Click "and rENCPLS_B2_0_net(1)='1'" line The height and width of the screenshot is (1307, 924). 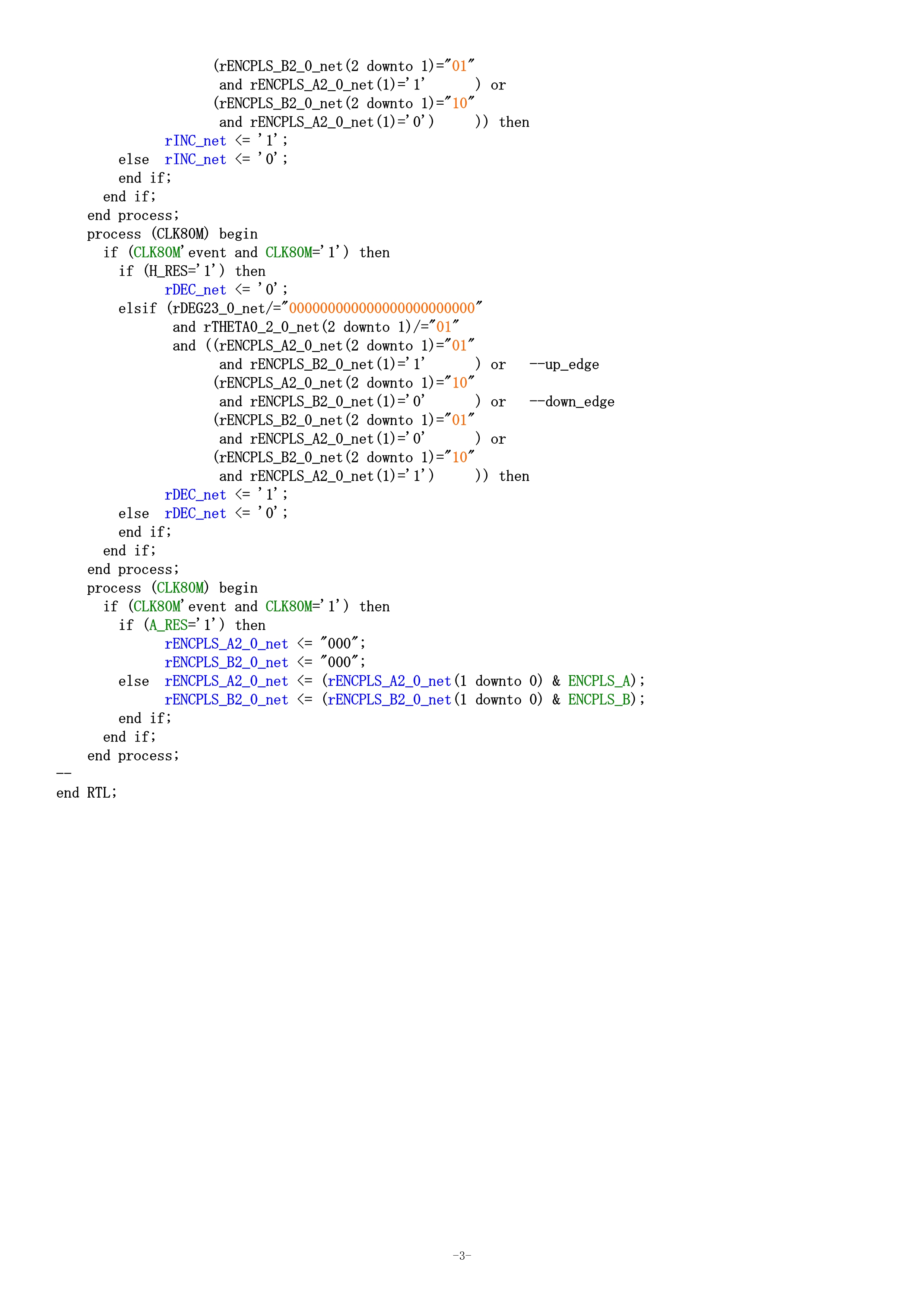(322, 364)
